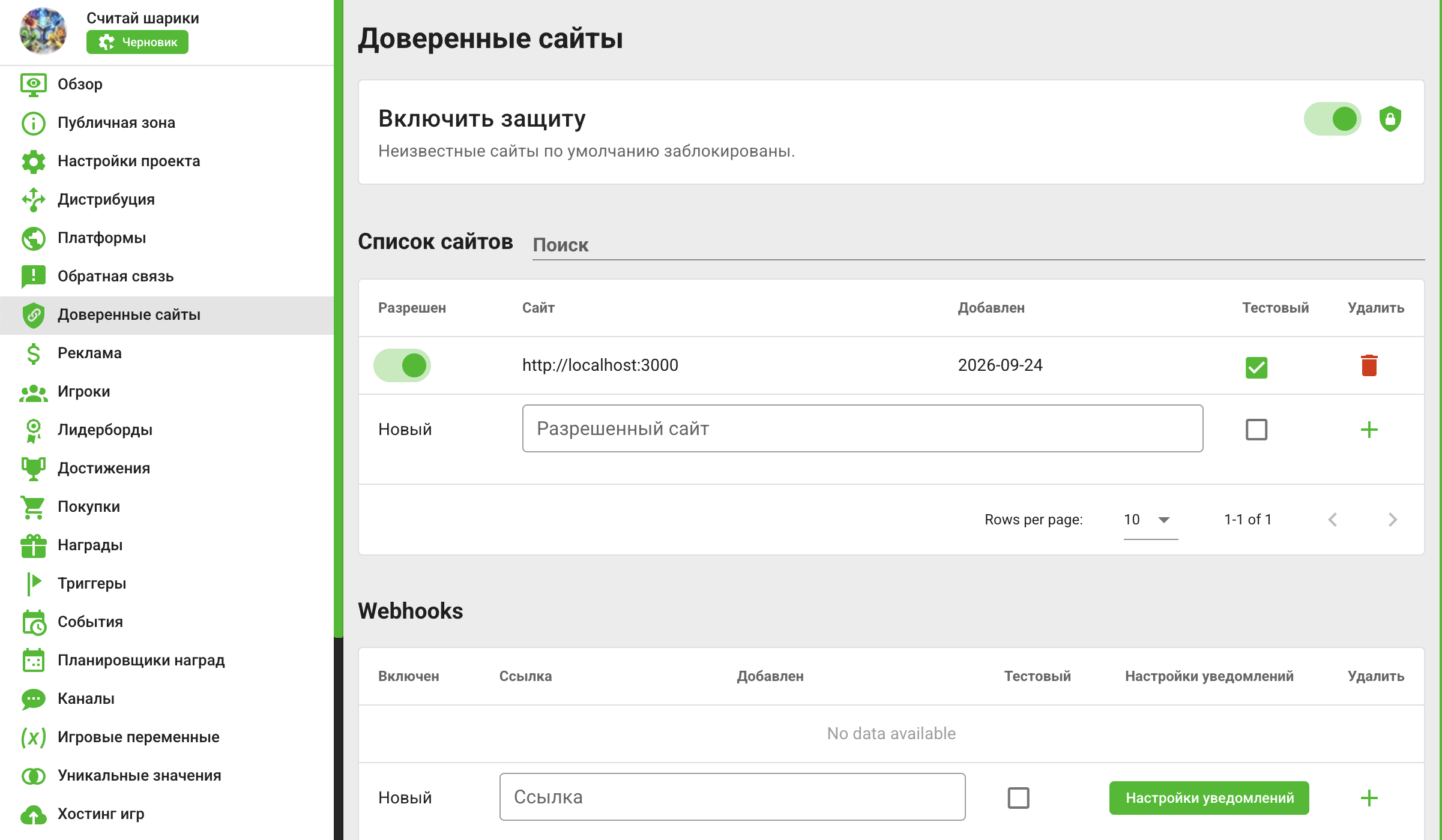Screen dimensions: 1442x840
Task: Click the Дистрибуция arrows icon
Action: pos(34,200)
